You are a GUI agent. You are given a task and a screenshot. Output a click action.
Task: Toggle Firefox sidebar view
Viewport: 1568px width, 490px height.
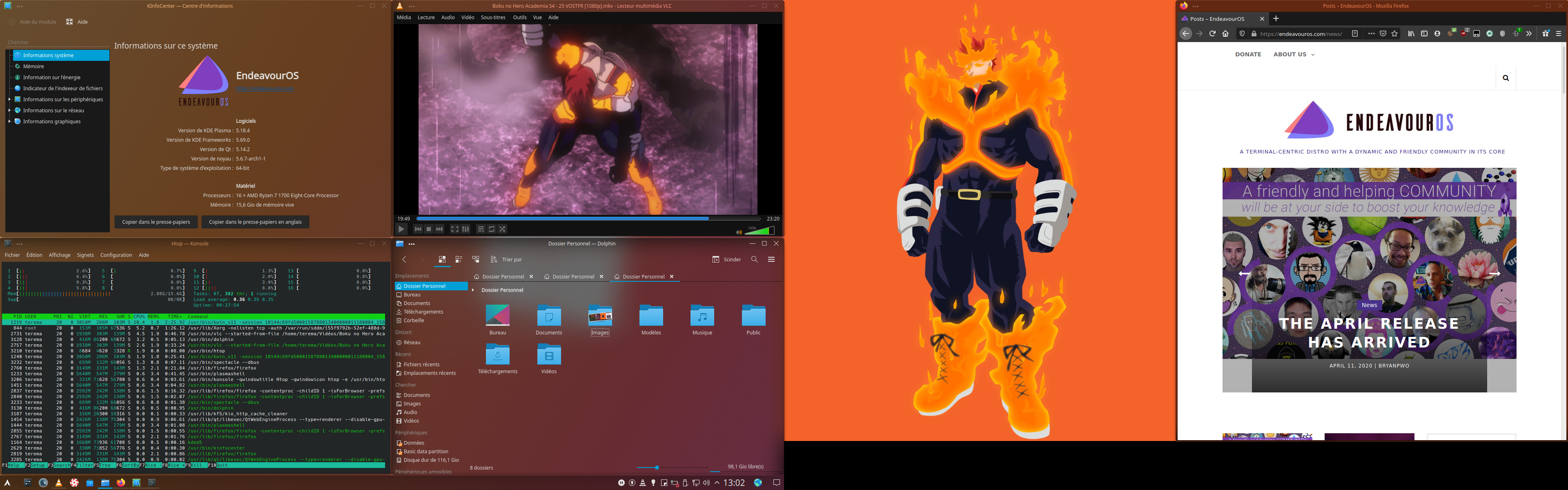pyautogui.click(x=1424, y=34)
